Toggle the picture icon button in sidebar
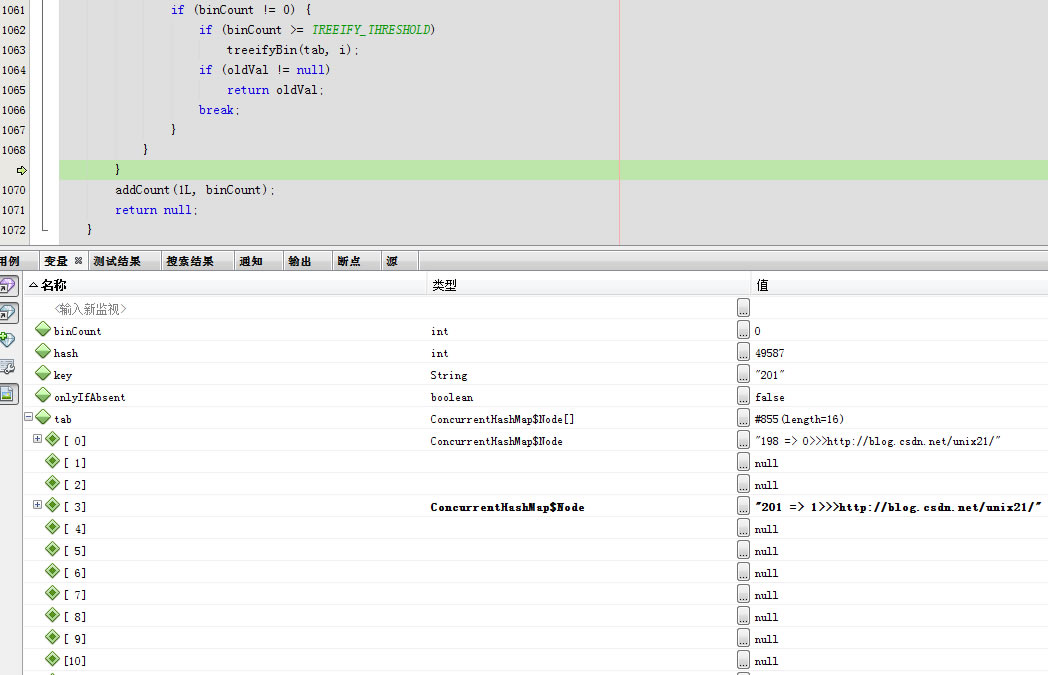Image resolution: width=1048 pixels, height=675 pixels. [x=8, y=394]
